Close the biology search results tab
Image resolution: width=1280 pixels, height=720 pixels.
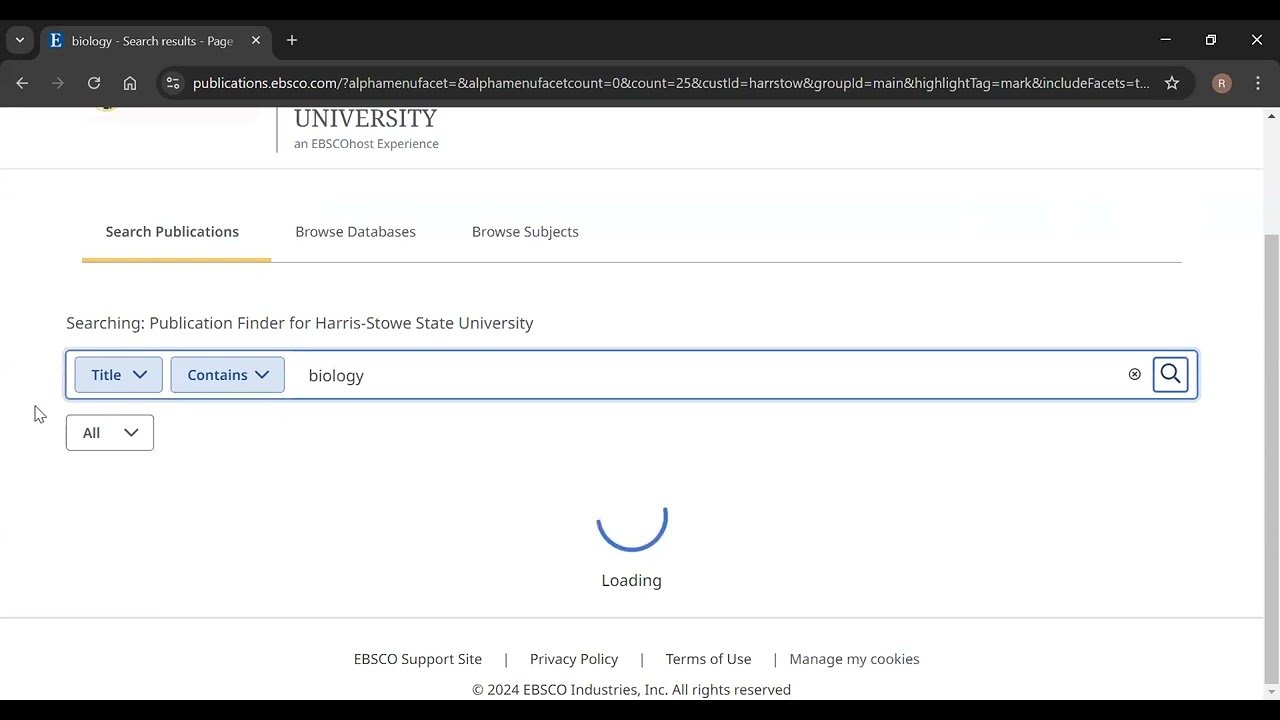point(256,41)
